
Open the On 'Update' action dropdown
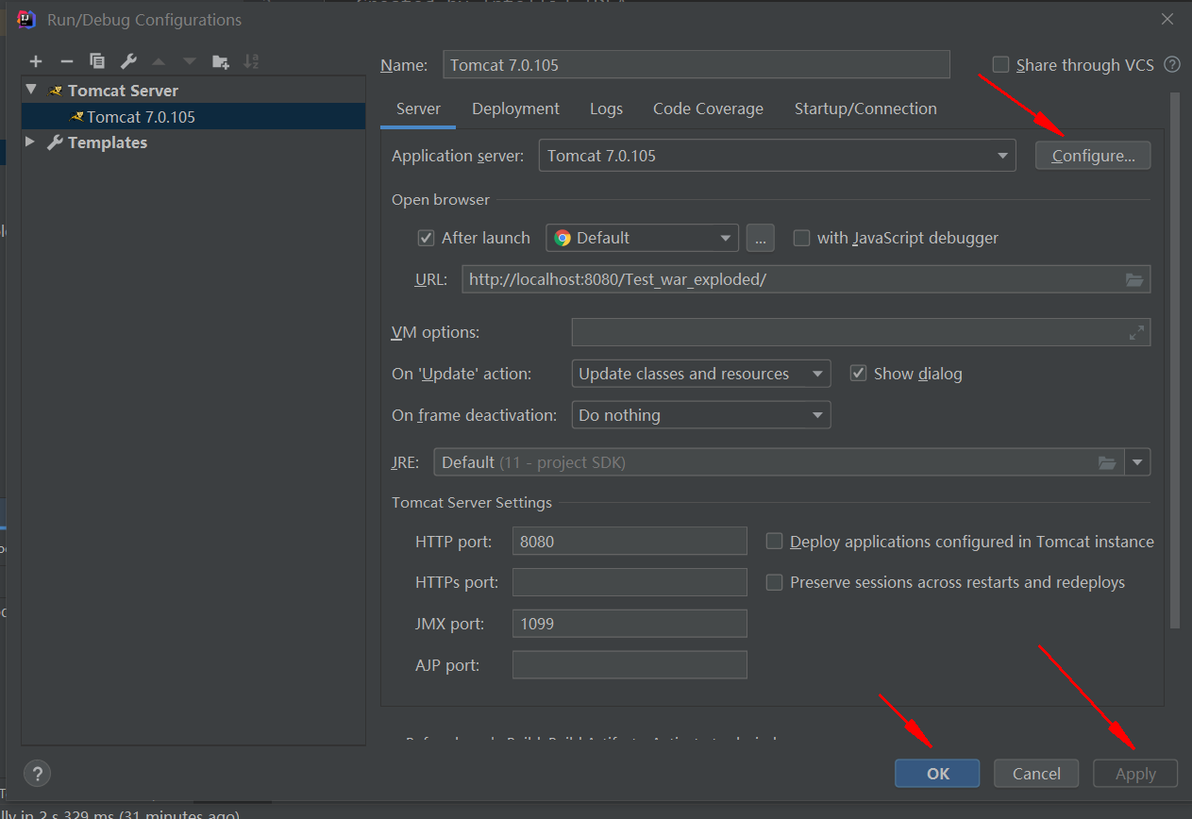tap(701, 373)
